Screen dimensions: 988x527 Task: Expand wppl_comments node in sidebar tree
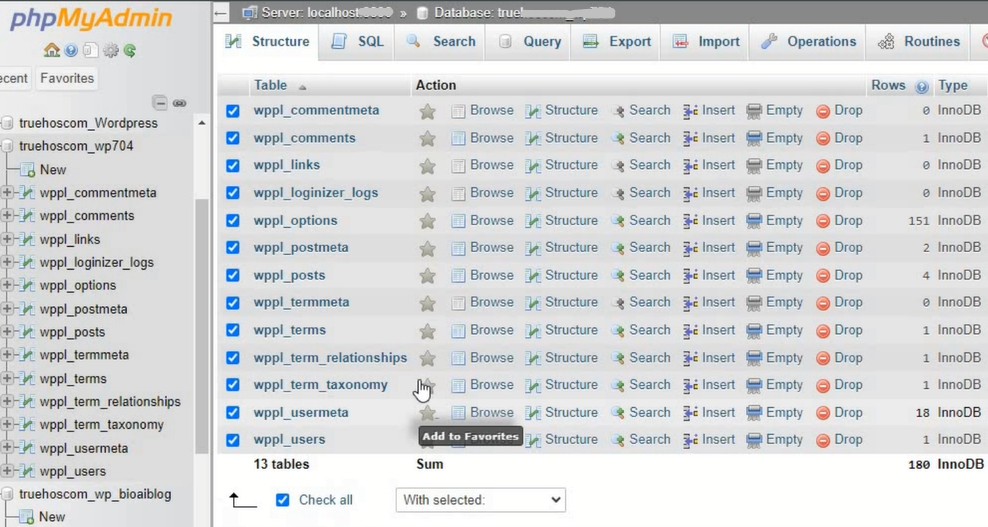coord(7,216)
